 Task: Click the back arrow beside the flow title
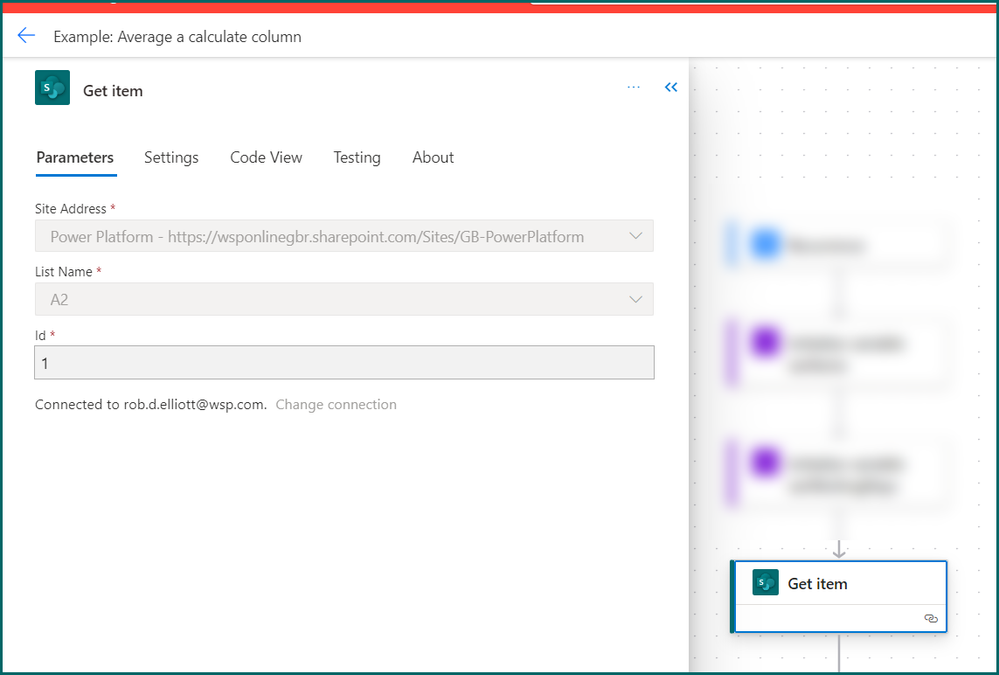coord(26,36)
